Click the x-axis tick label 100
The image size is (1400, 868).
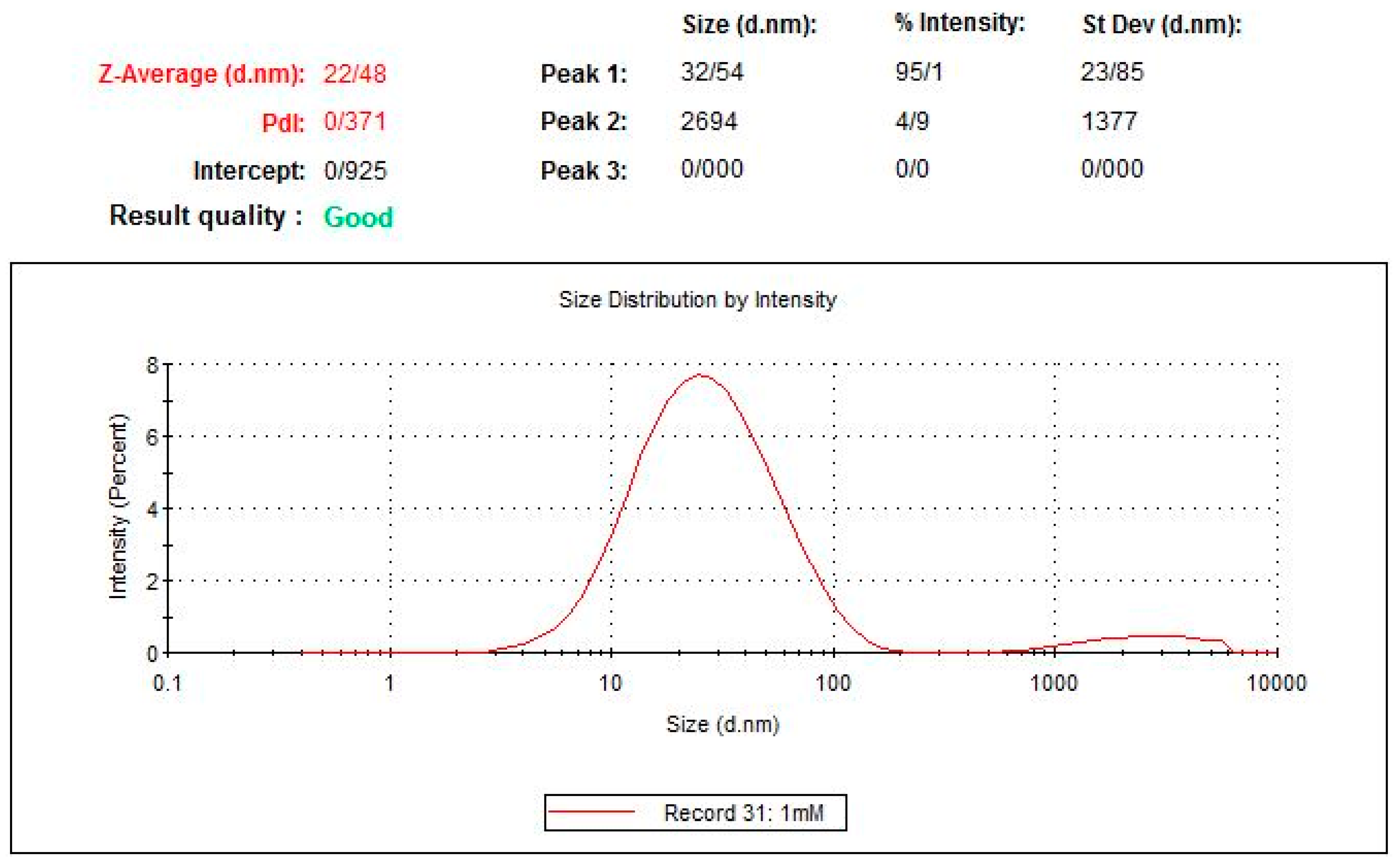tap(833, 683)
